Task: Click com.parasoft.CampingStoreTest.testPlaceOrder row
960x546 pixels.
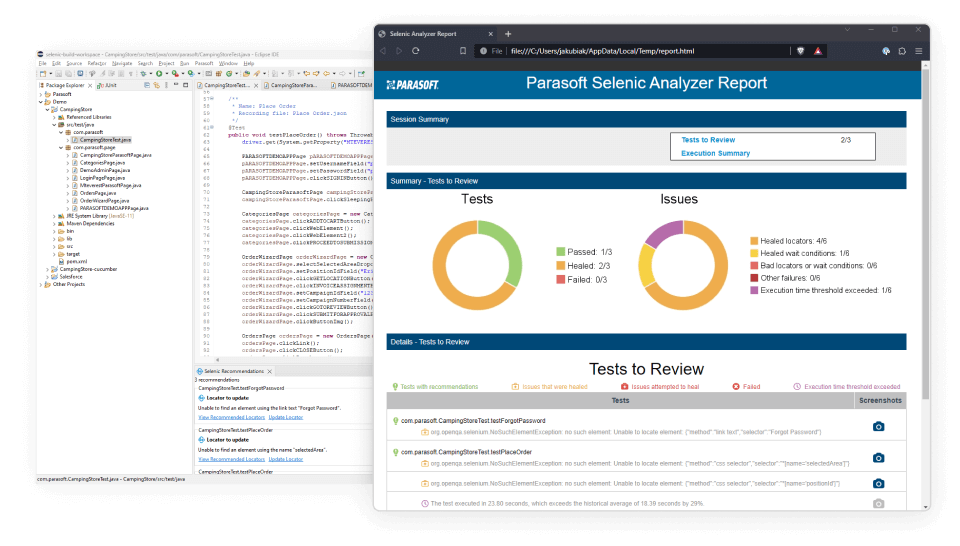Action: pos(466,452)
